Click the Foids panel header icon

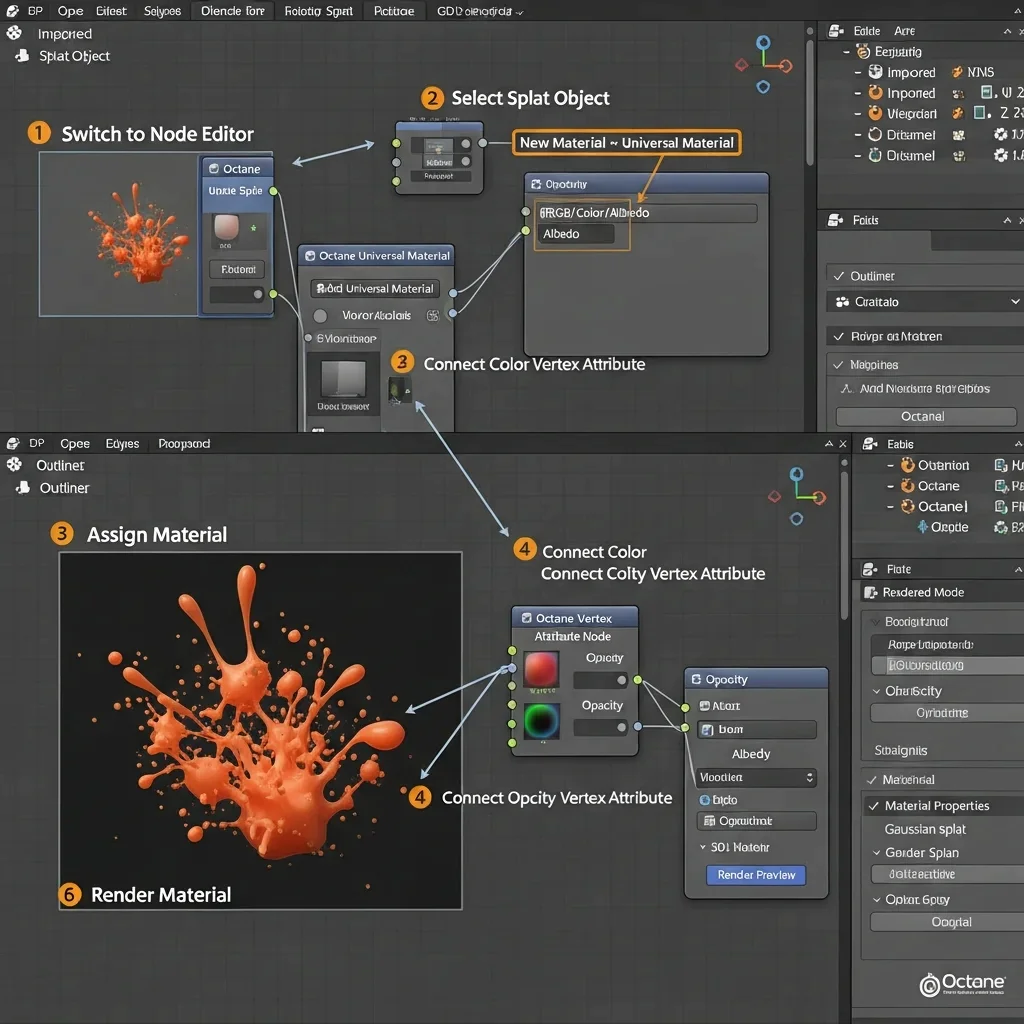click(x=835, y=220)
